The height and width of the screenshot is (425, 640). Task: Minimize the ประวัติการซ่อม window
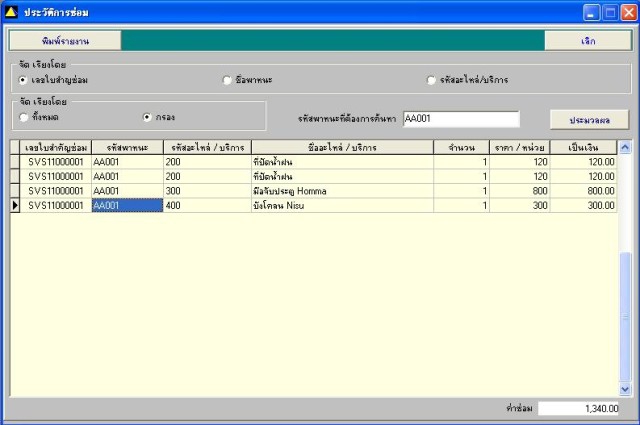coord(591,13)
